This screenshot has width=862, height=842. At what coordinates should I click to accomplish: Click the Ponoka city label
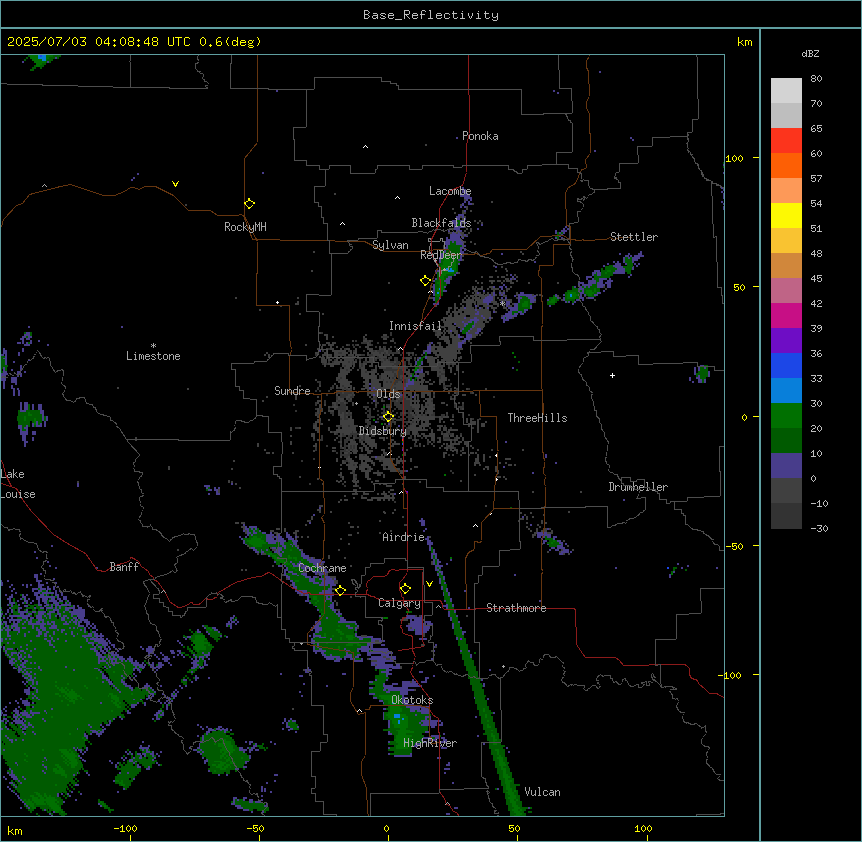pyautogui.click(x=480, y=136)
